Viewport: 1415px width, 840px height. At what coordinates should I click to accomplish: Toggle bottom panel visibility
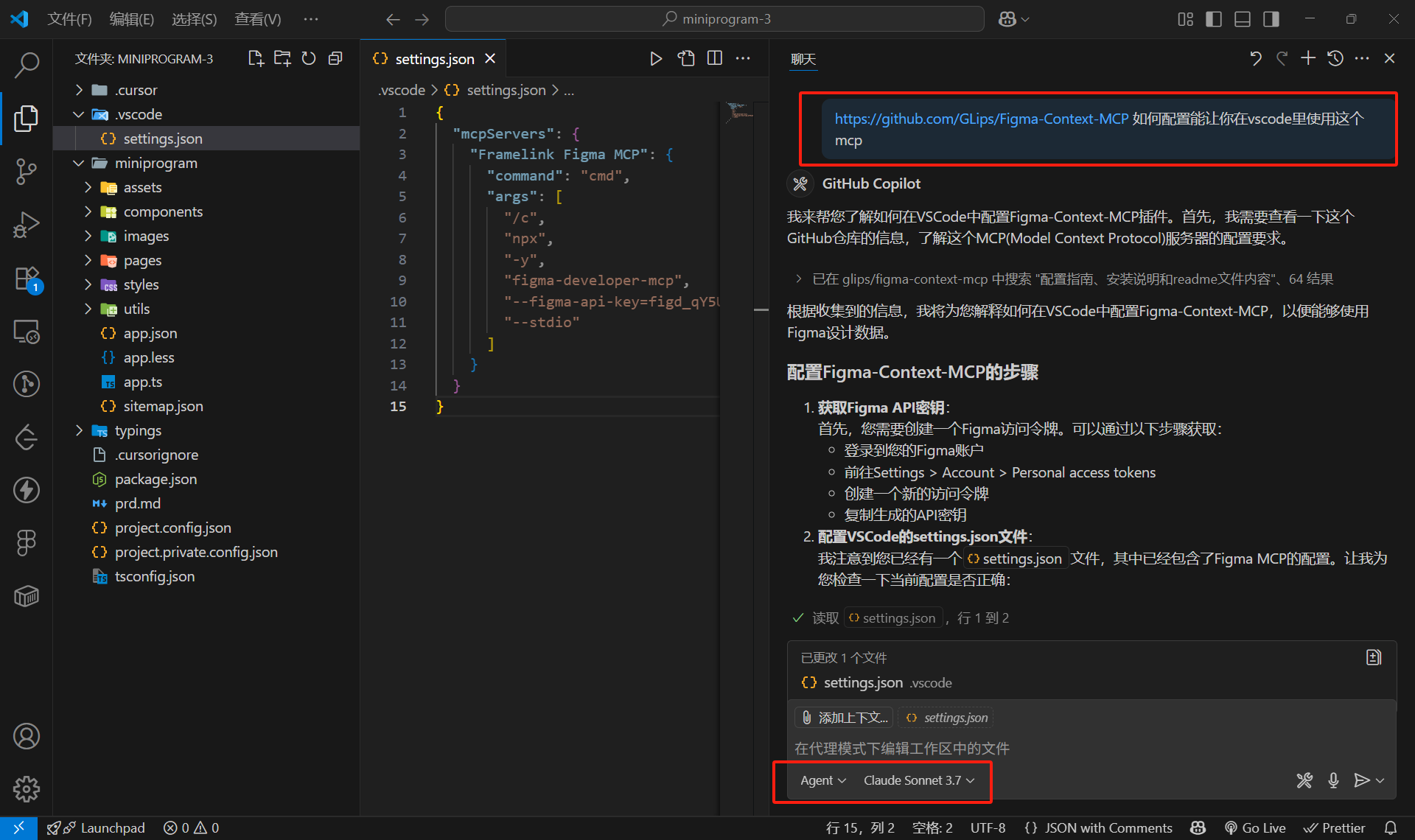point(1243,19)
